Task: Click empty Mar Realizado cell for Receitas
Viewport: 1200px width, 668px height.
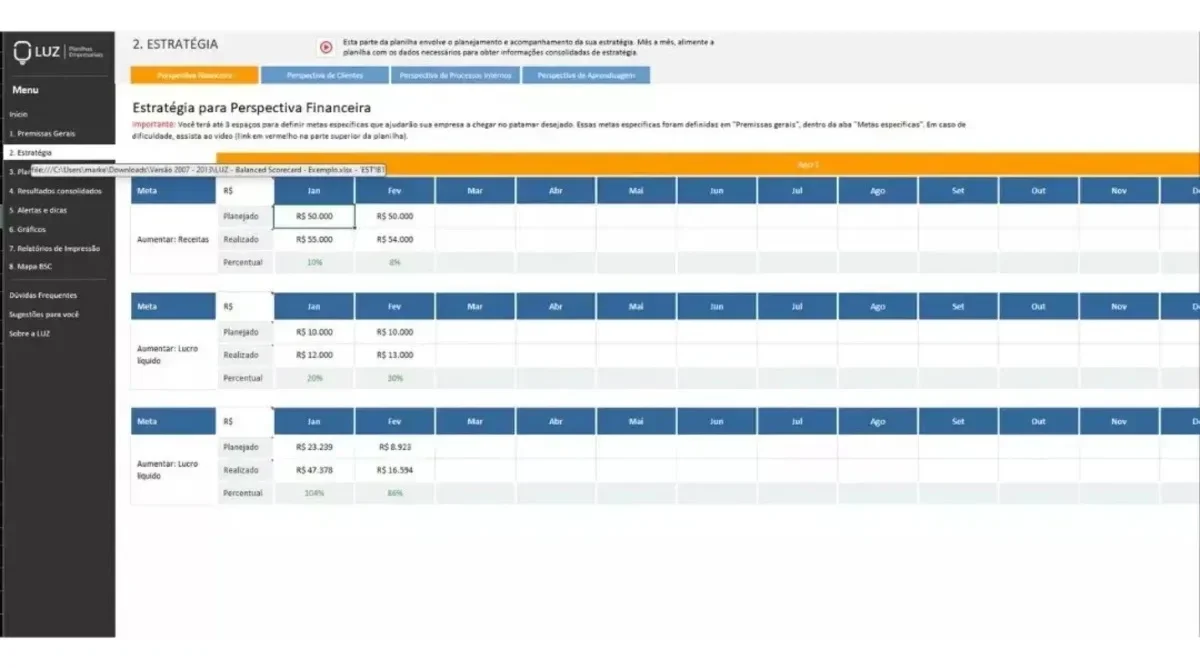Action: (475, 239)
